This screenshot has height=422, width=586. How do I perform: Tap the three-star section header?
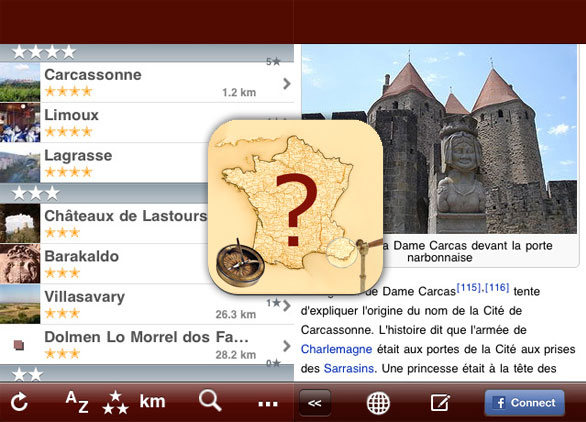[x=147, y=194]
